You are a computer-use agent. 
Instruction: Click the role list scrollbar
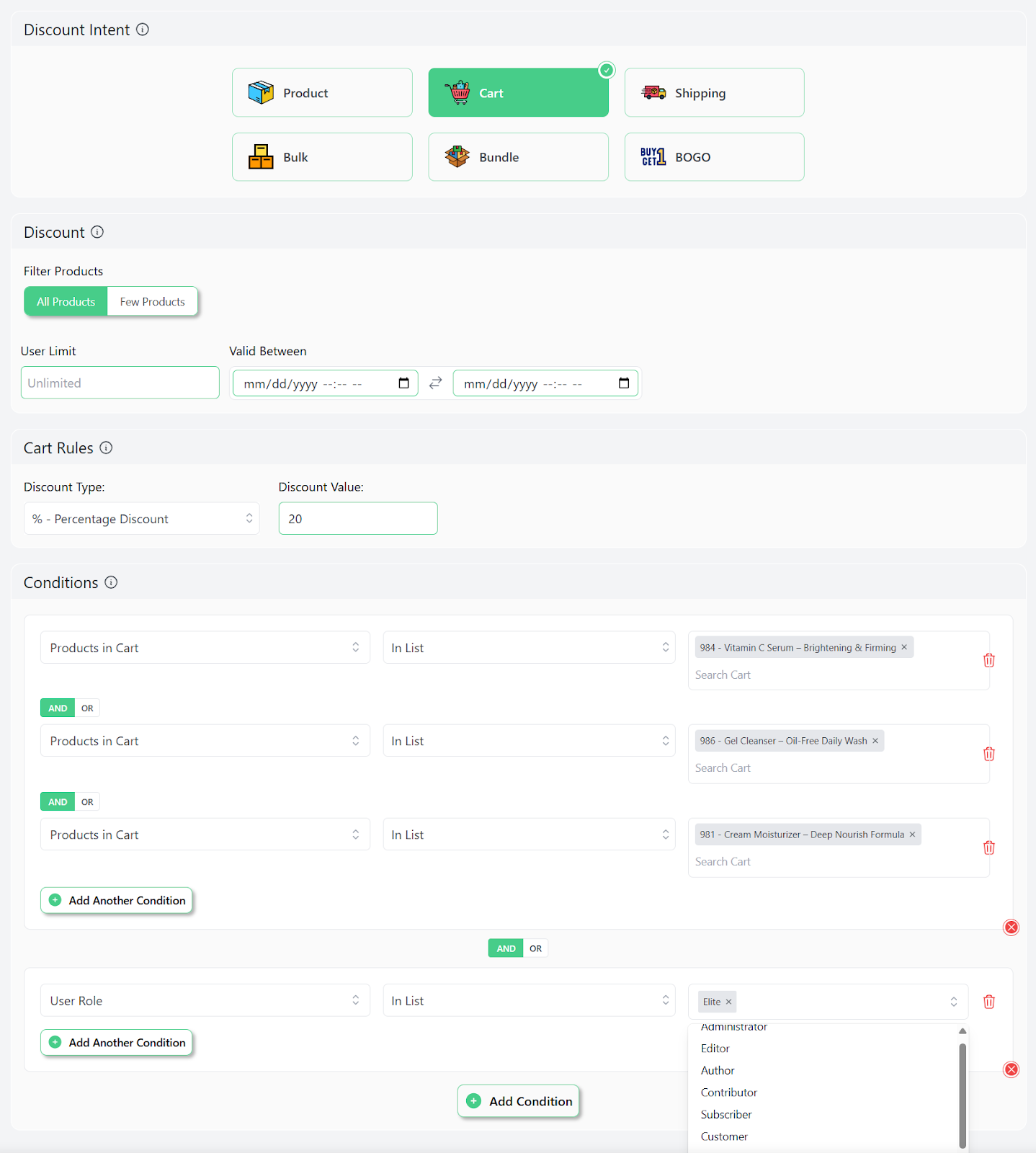[x=963, y=1095]
